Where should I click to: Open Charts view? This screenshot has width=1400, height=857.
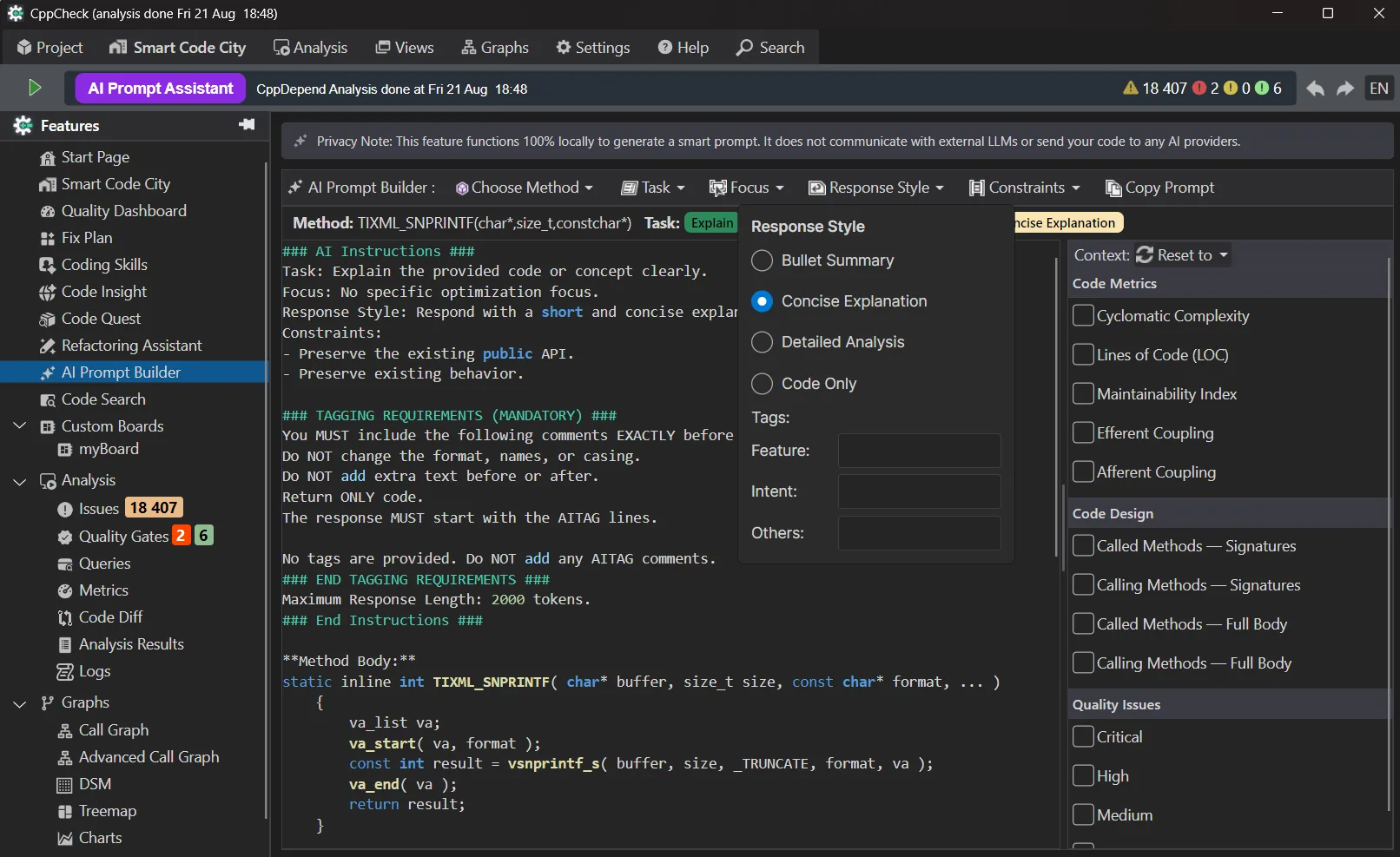coord(89,838)
